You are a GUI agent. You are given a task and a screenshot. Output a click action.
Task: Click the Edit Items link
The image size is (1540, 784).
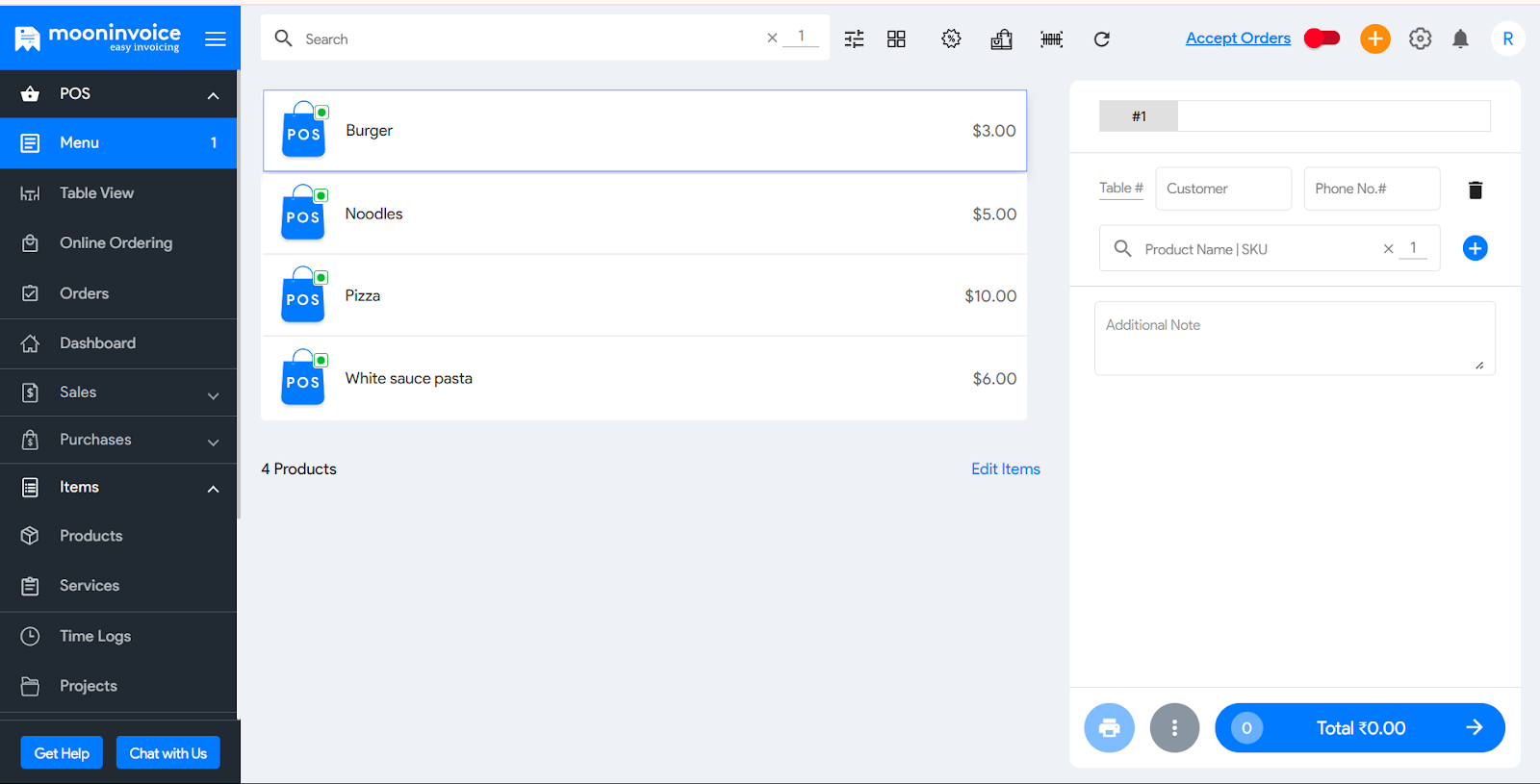point(1005,469)
